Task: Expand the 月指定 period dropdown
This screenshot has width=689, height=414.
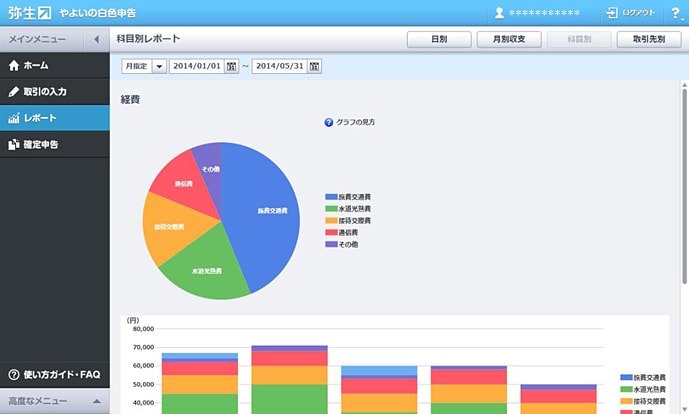Action: tap(159, 66)
